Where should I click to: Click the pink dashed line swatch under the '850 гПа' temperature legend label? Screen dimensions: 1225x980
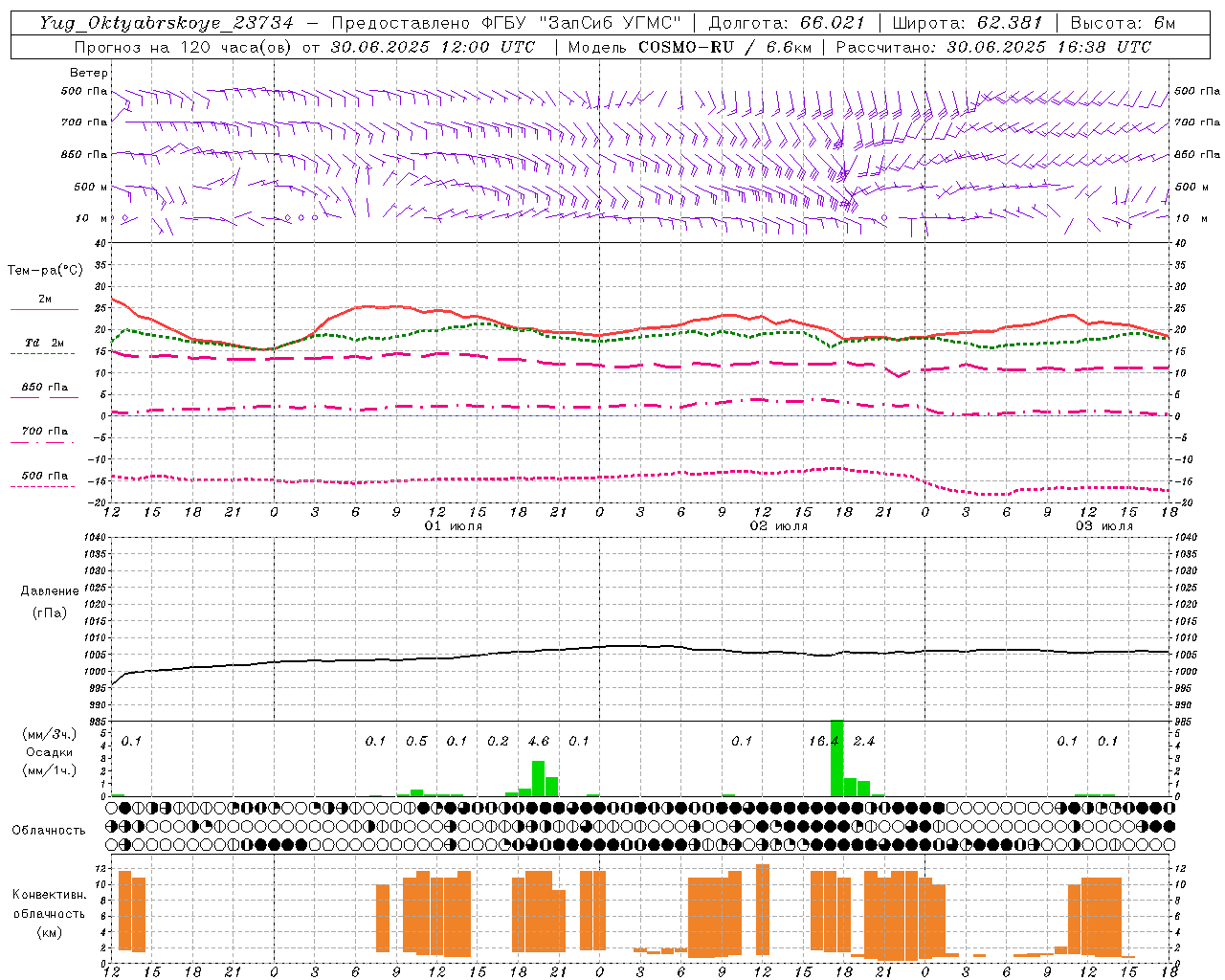pos(42,397)
